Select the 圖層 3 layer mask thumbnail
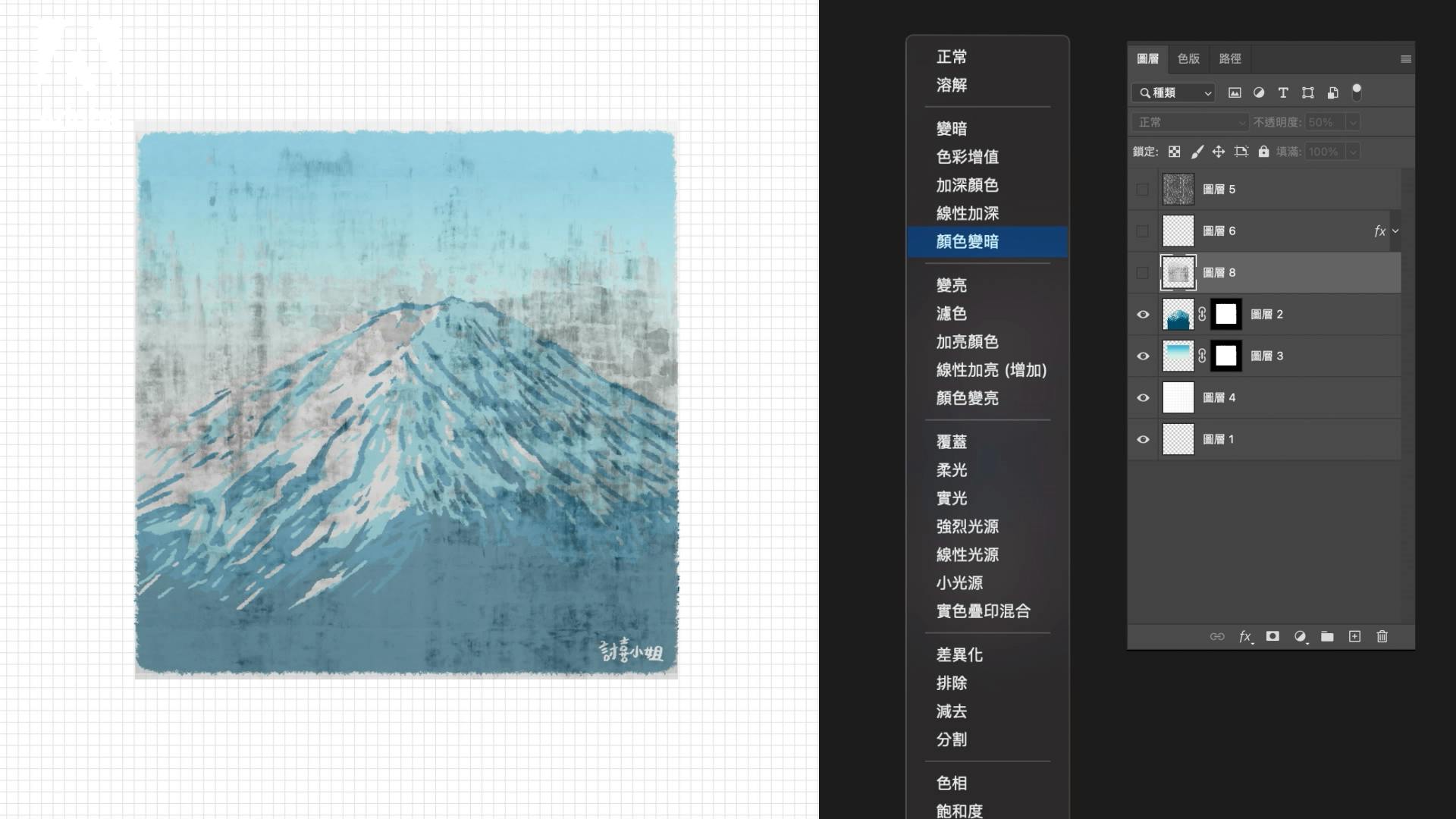The height and width of the screenshot is (819, 1456). coord(1226,356)
